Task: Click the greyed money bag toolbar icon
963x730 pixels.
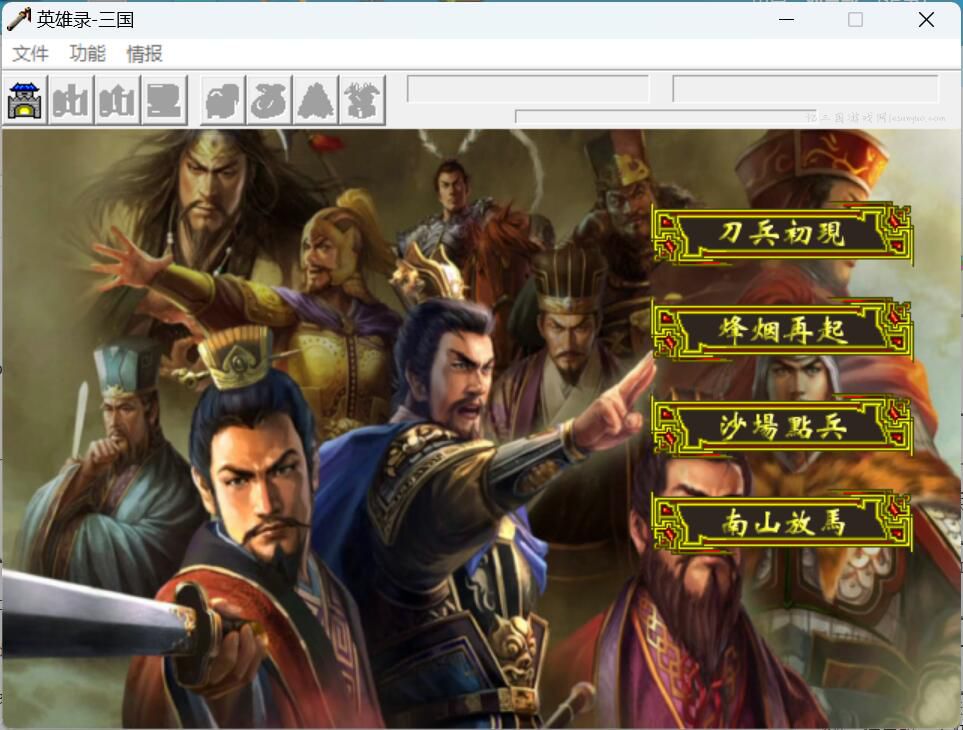Action: tap(269, 100)
